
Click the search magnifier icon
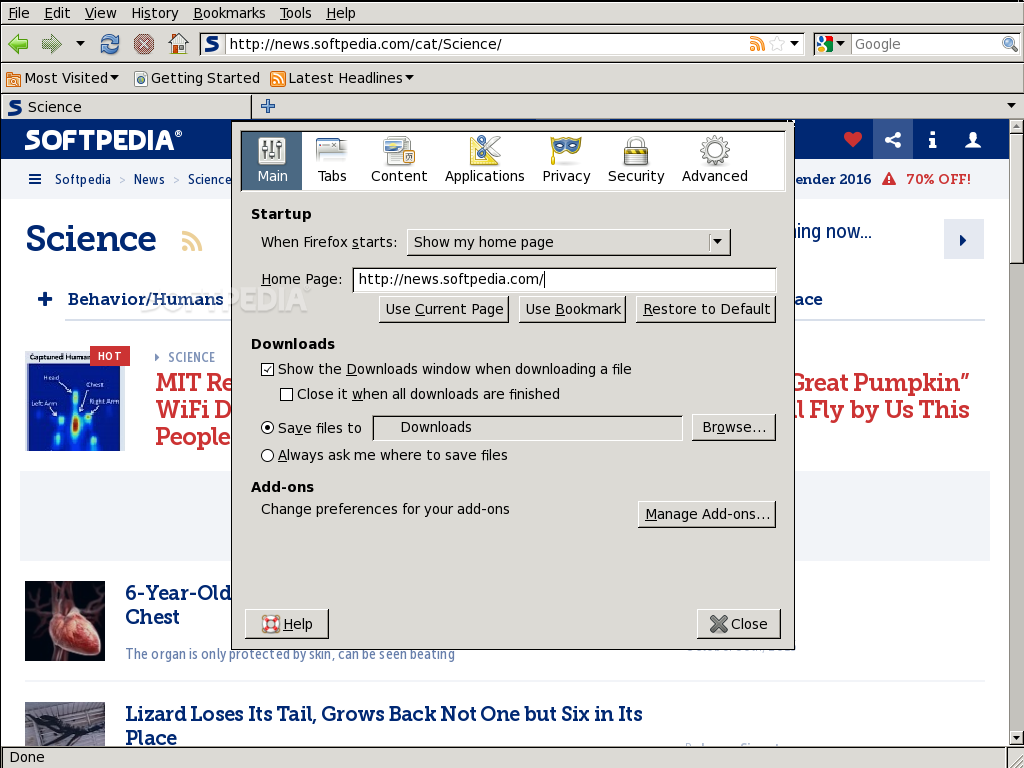1010,44
